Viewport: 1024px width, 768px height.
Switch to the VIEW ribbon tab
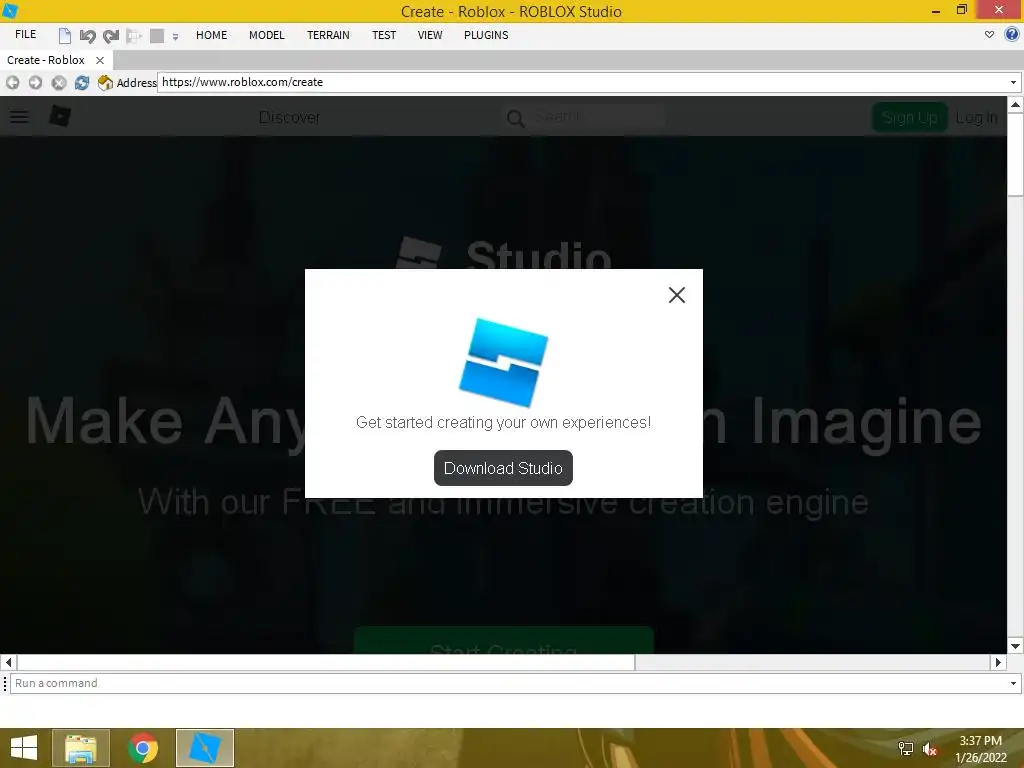(430, 35)
